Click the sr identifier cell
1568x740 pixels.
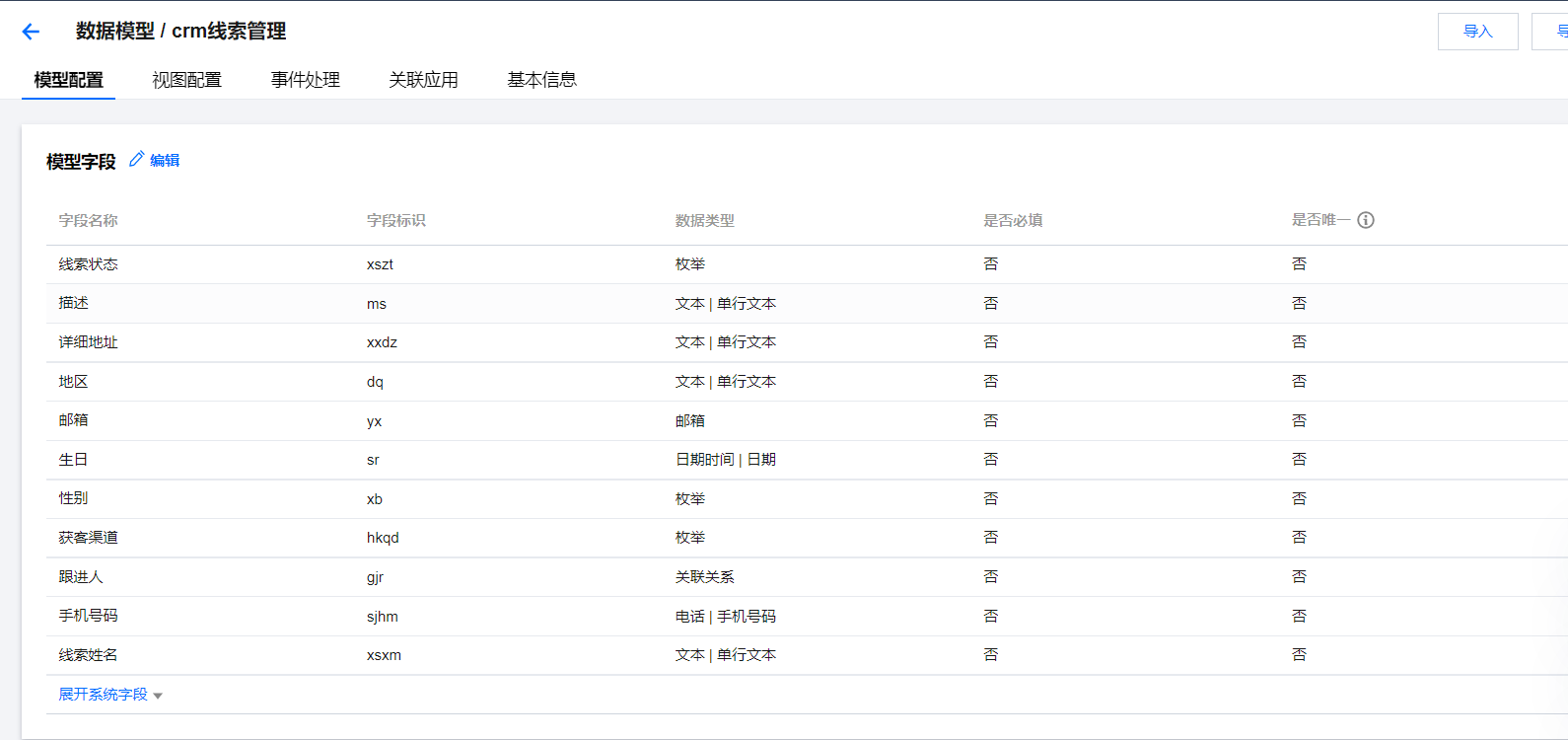[373, 460]
